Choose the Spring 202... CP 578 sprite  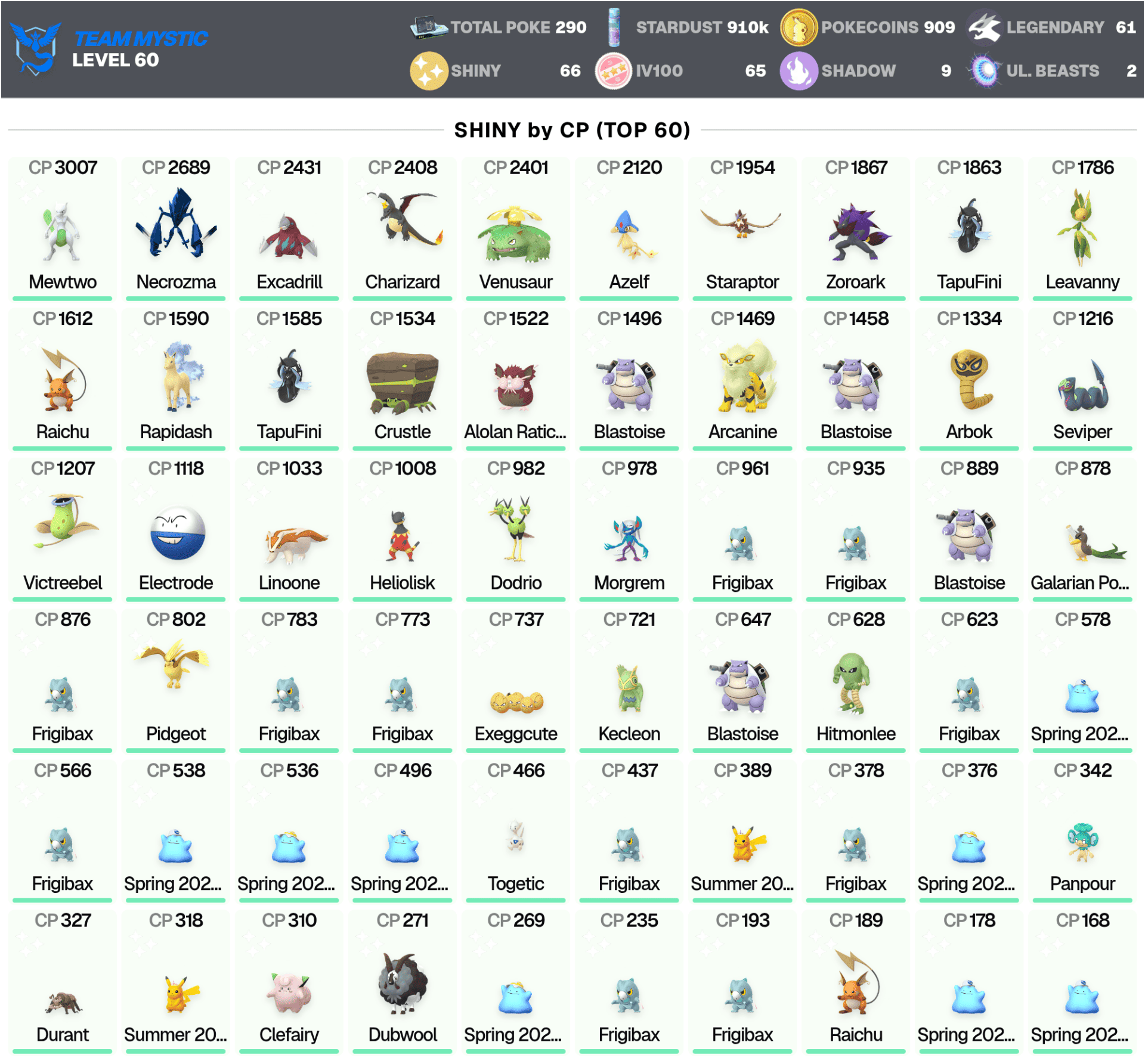(x=1082, y=696)
